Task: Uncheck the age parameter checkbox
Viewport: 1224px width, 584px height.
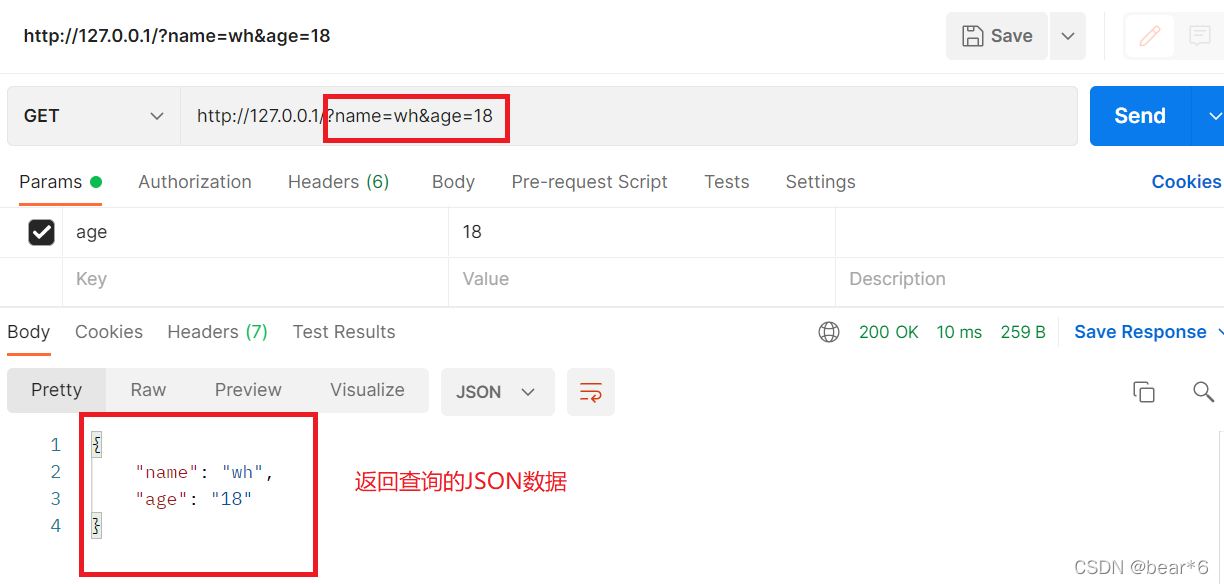Action: coord(42,232)
